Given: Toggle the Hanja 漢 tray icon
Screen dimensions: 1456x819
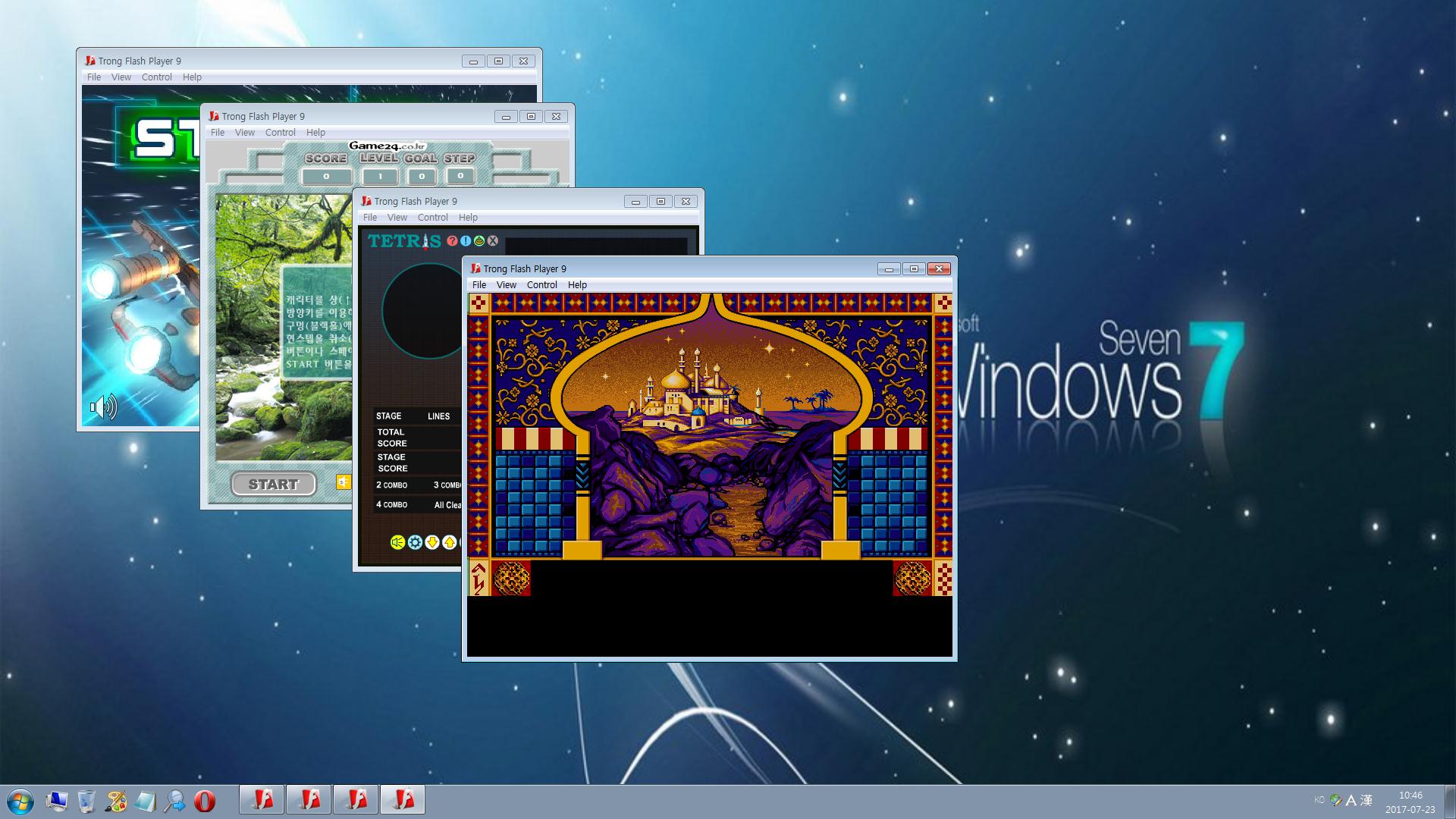Looking at the screenshot, I should (x=1367, y=800).
